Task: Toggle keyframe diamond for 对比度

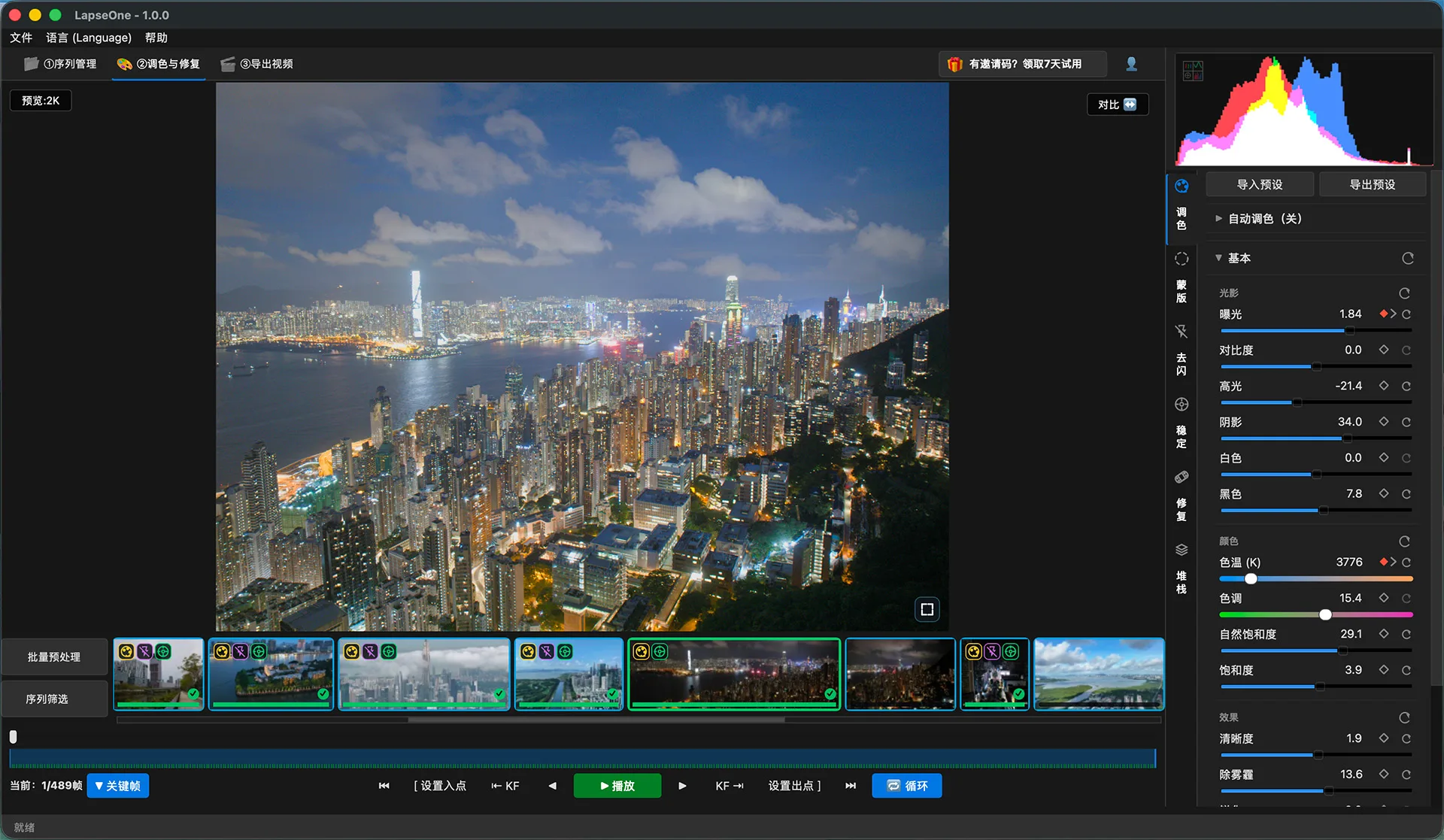Action: coord(1384,350)
